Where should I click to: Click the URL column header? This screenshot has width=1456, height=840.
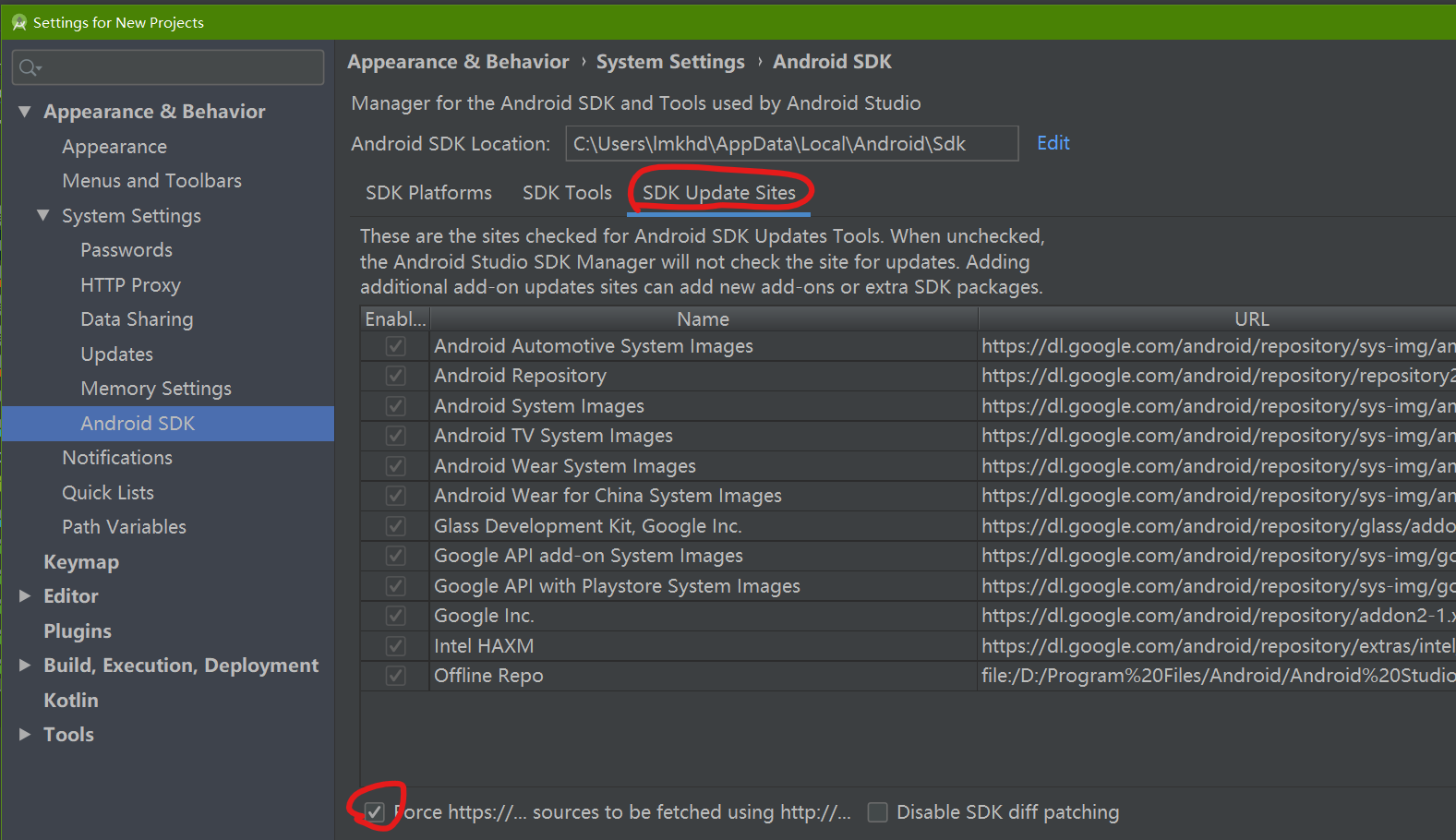coord(1217,319)
